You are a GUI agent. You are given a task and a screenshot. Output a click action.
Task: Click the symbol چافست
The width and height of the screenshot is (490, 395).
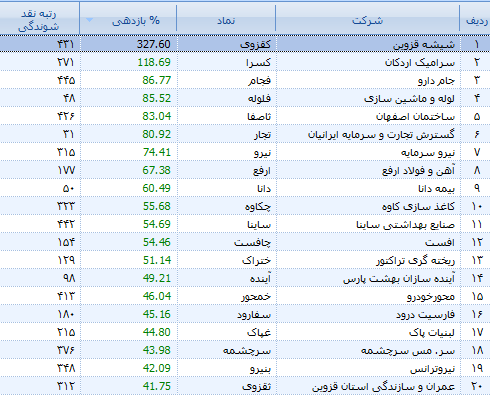pos(252,242)
